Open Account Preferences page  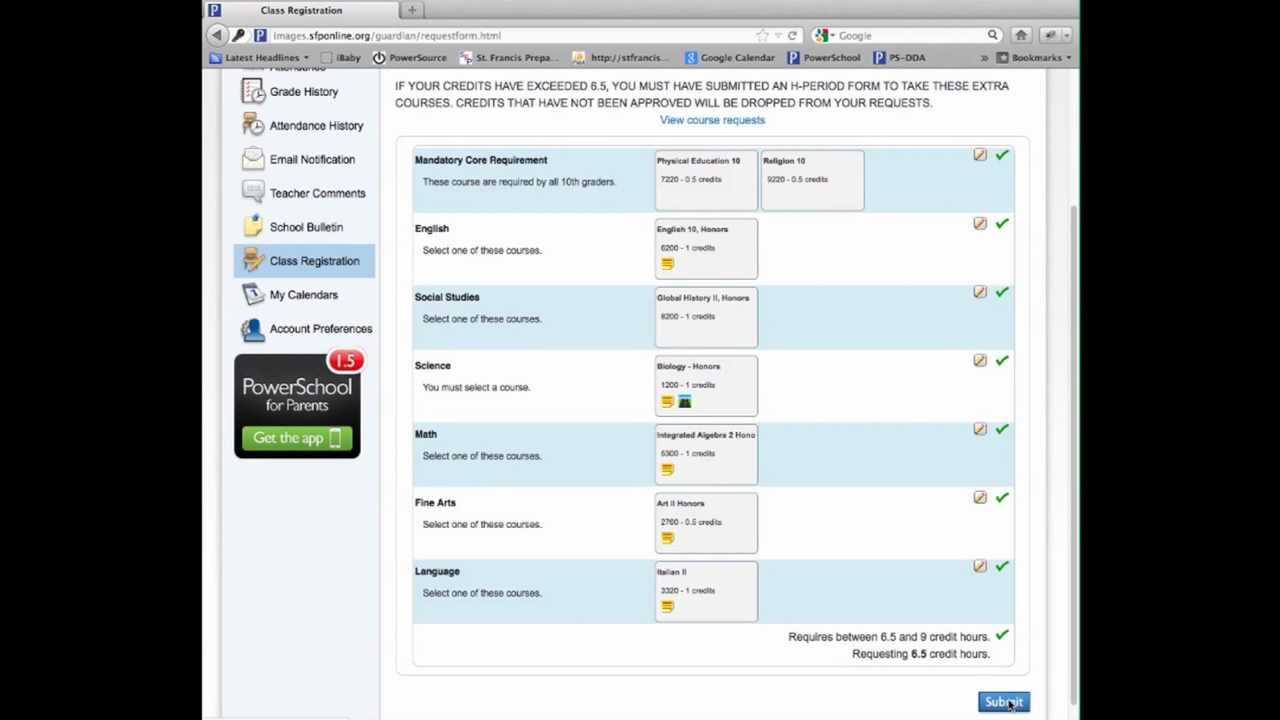321,329
